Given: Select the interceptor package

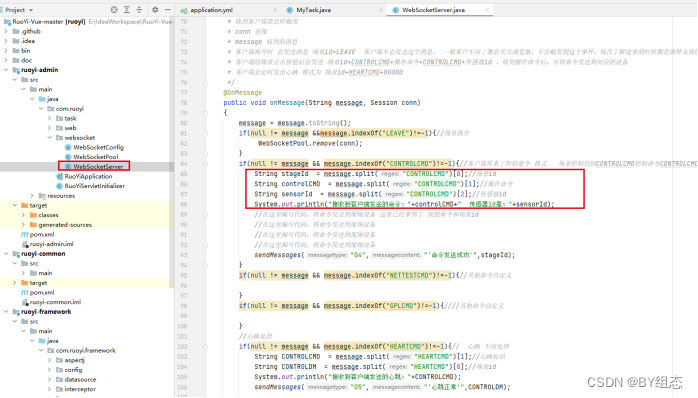Looking at the screenshot, I should 80,390.
